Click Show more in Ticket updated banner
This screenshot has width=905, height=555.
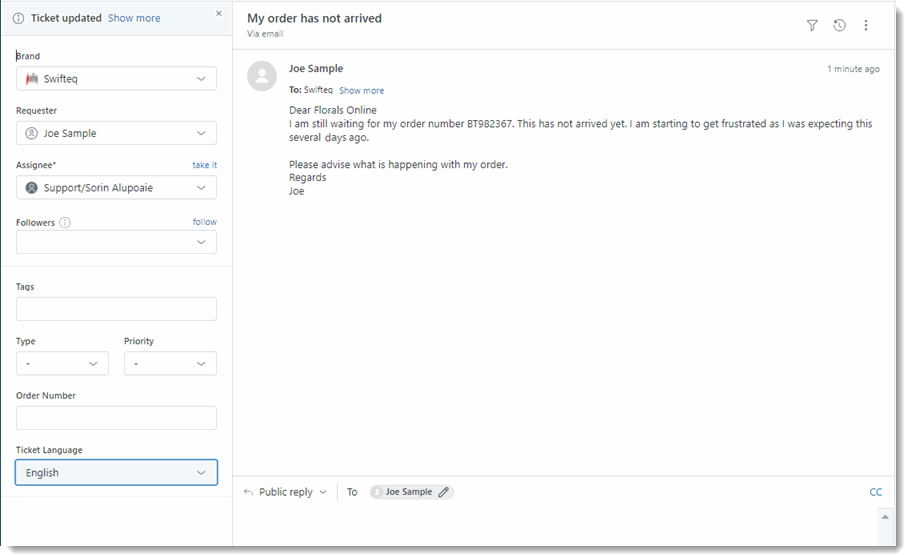pyautogui.click(x=134, y=18)
